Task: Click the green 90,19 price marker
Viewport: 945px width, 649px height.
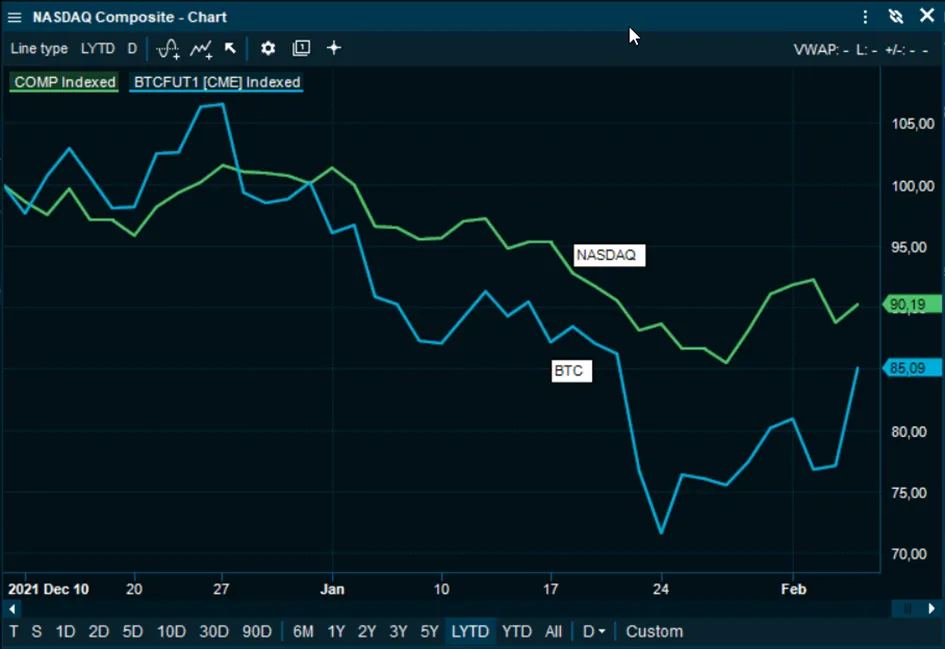Action: (x=912, y=304)
